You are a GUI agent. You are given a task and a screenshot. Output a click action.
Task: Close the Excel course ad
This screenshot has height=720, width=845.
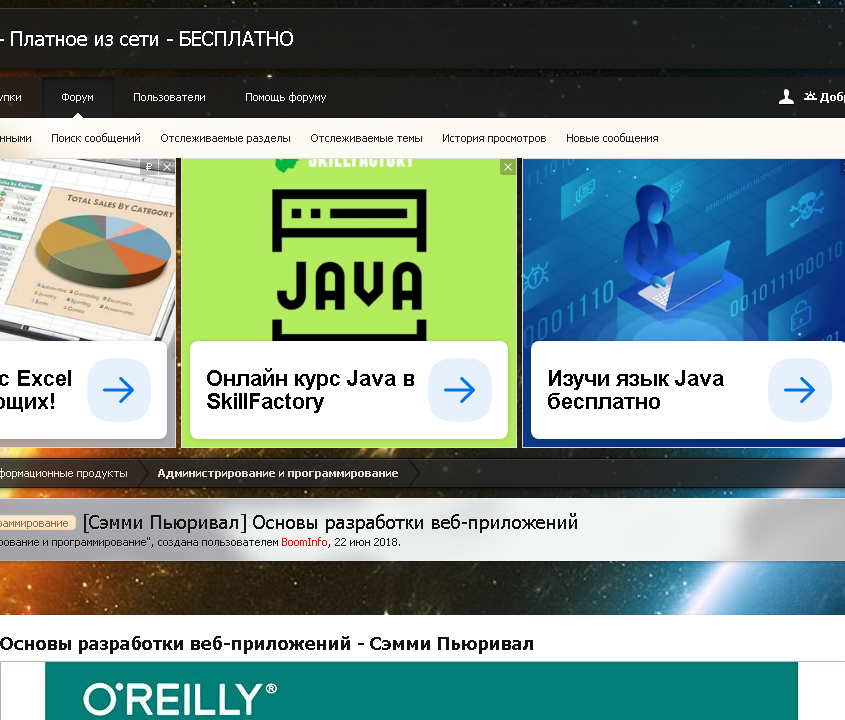167,167
